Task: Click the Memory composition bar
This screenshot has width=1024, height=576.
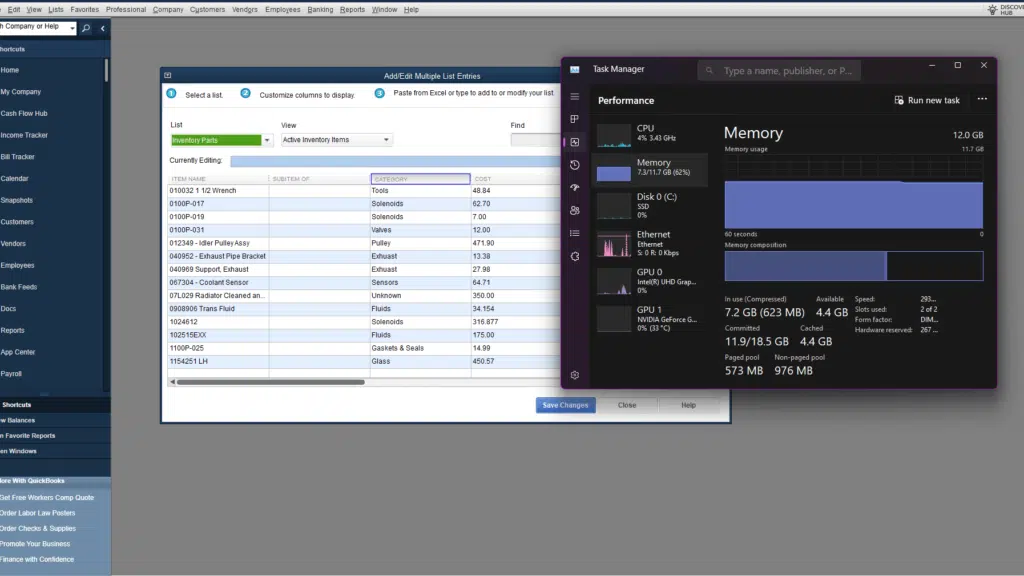Action: coord(854,266)
